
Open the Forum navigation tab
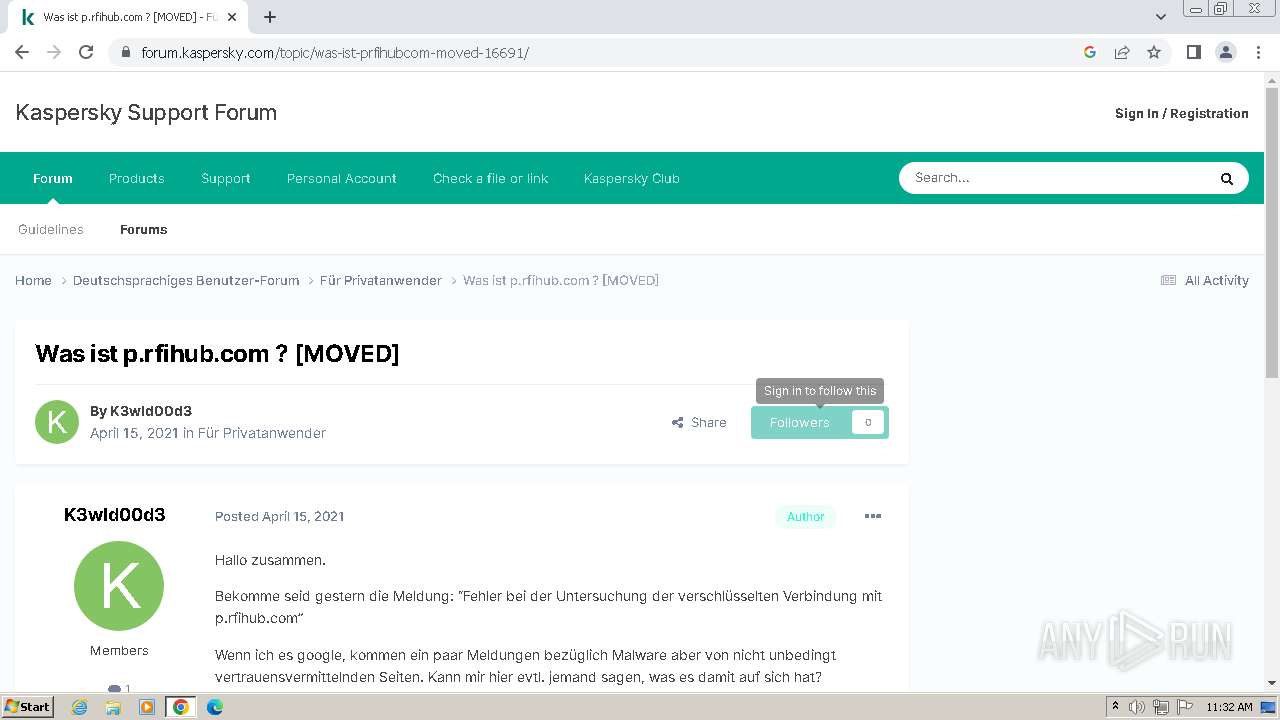(x=53, y=178)
